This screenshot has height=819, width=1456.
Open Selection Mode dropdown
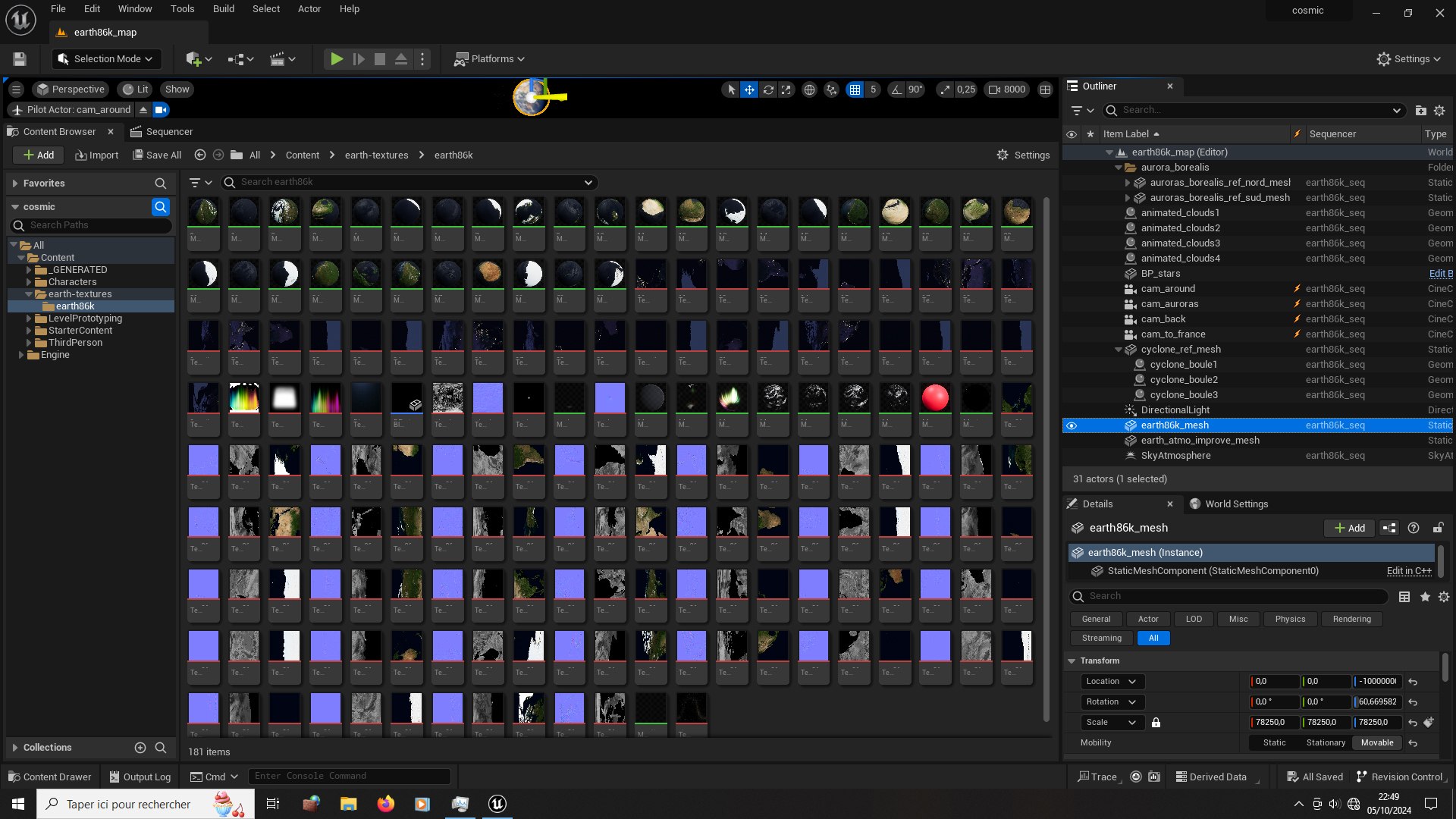pyautogui.click(x=105, y=59)
